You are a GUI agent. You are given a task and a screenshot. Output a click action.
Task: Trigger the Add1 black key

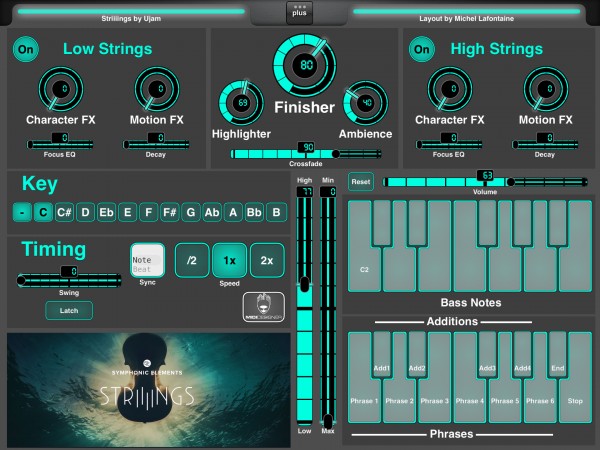[x=382, y=355]
